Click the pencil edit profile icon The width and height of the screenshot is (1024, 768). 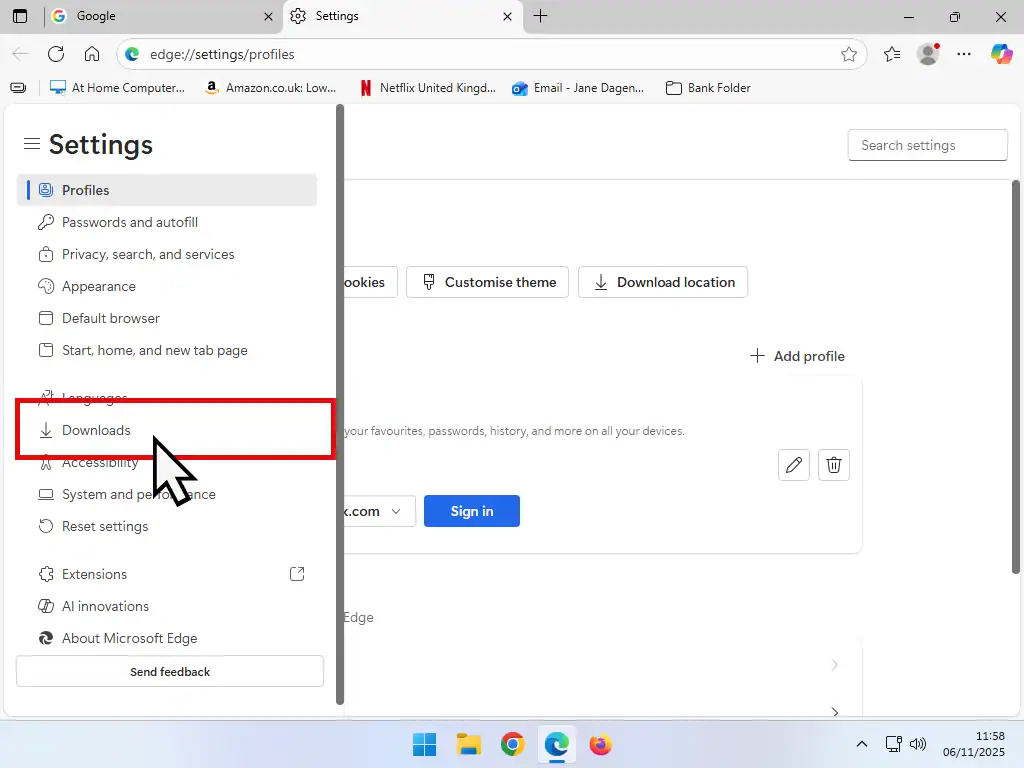(x=793, y=465)
